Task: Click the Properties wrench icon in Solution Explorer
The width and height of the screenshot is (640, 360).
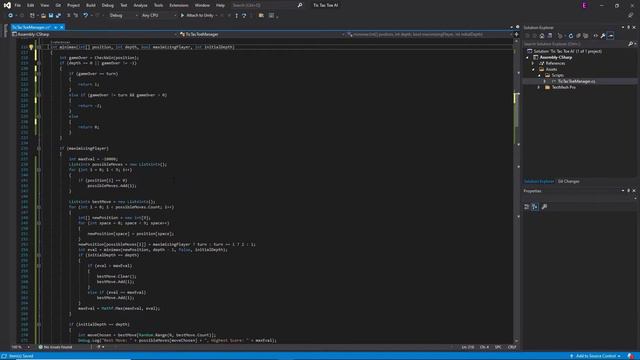Action: pyautogui.click(x=603, y=36)
